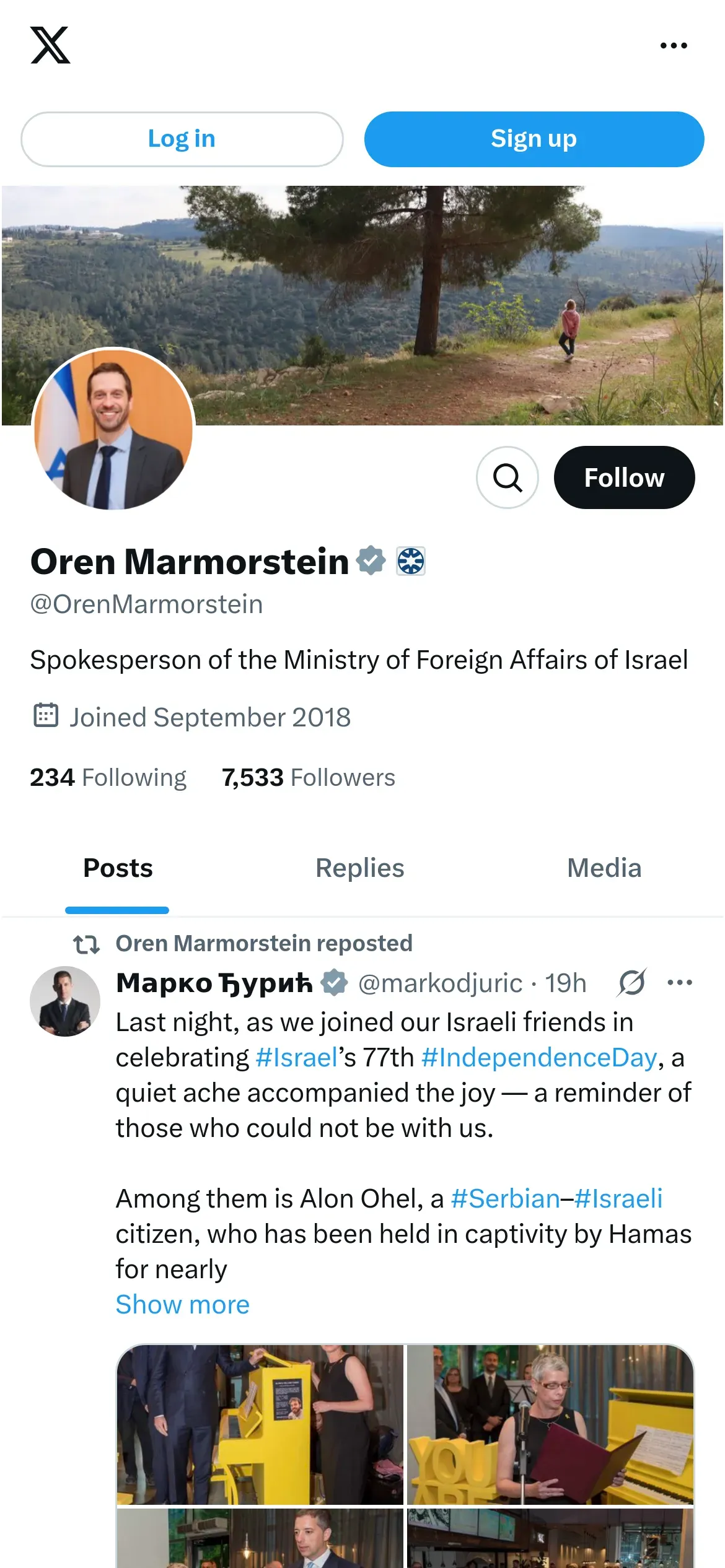Viewport: 725px width, 1568px height.
Task: Open the post's three-dot options menu
Action: (680, 983)
